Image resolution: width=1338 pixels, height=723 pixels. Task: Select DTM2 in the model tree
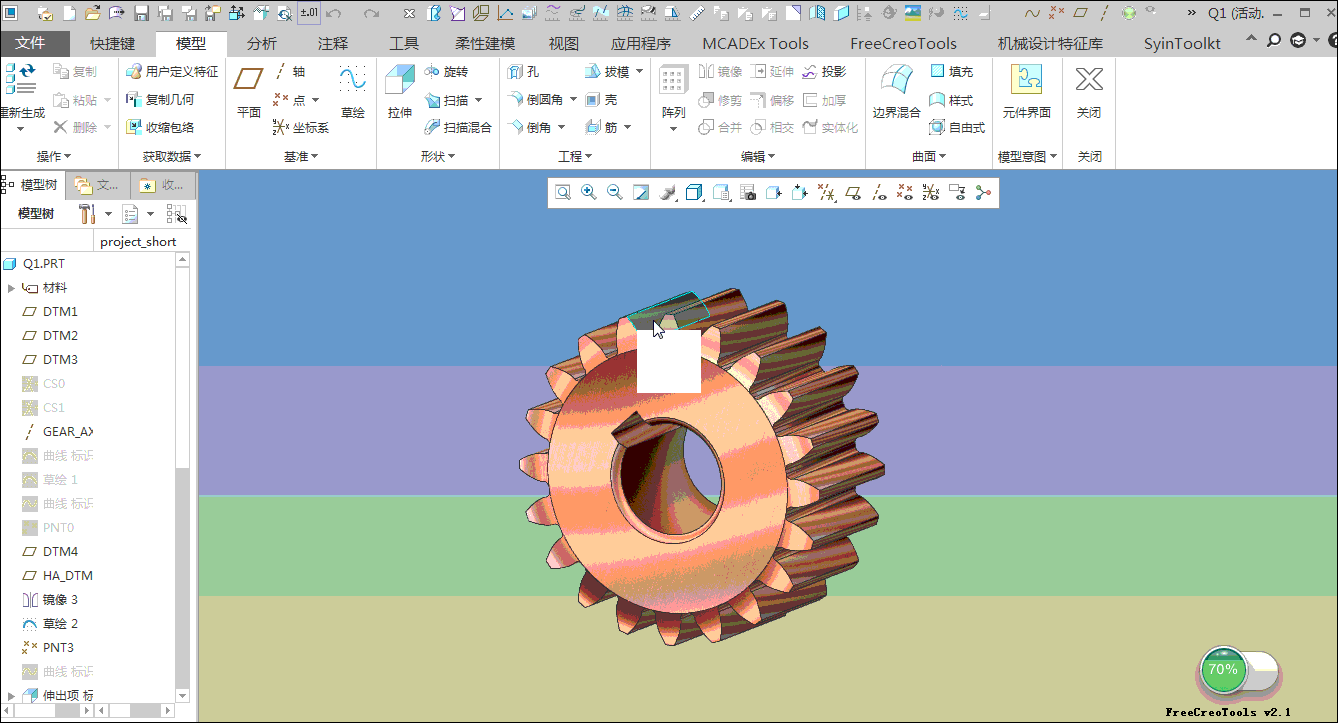tap(60, 336)
